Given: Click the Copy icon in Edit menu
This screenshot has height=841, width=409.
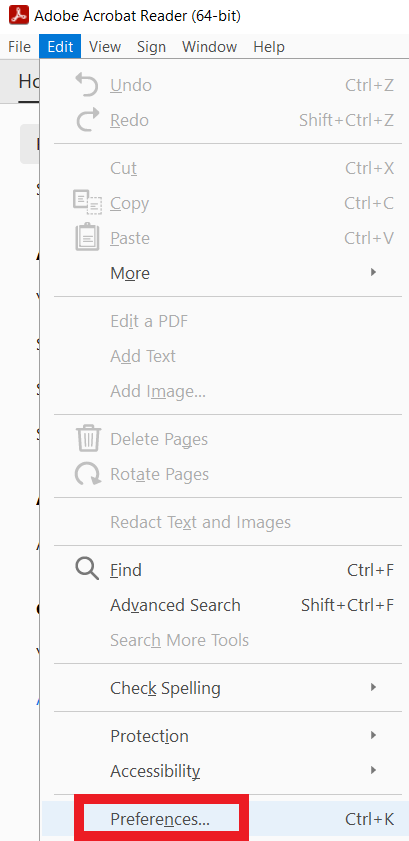Looking at the screenshot, I should click(87, 203).
